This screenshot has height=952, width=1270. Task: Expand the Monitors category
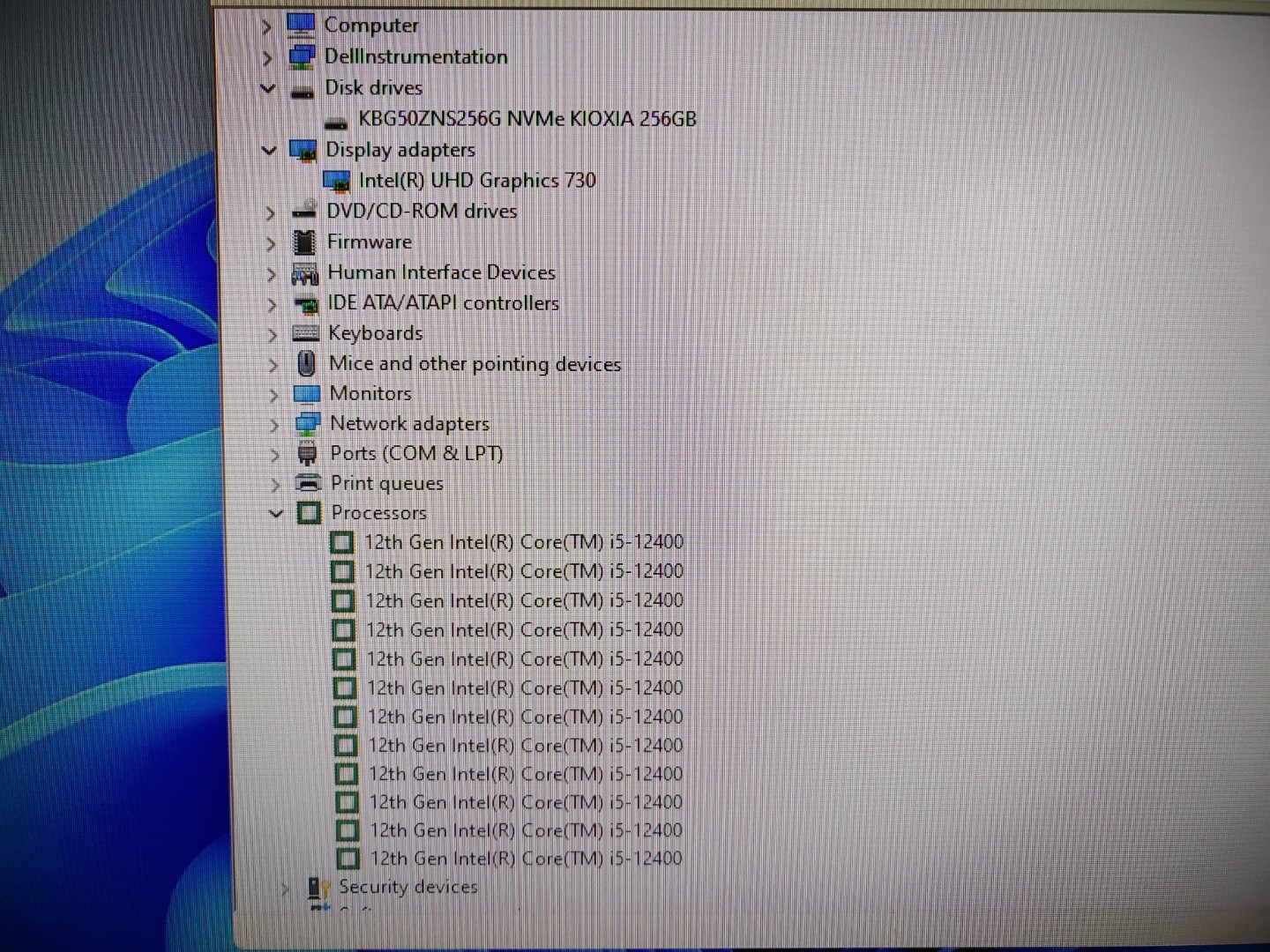coord(273,395)
